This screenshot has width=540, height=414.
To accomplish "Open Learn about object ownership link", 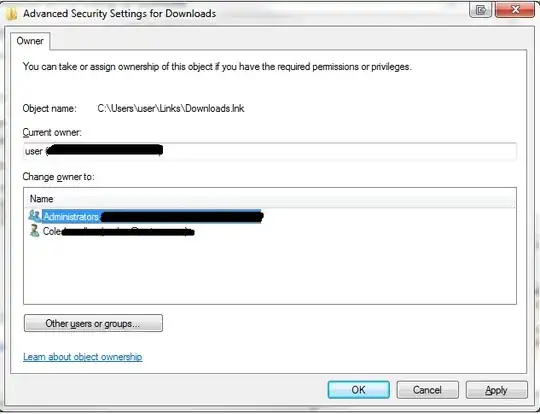I will (x=83, y=357).
